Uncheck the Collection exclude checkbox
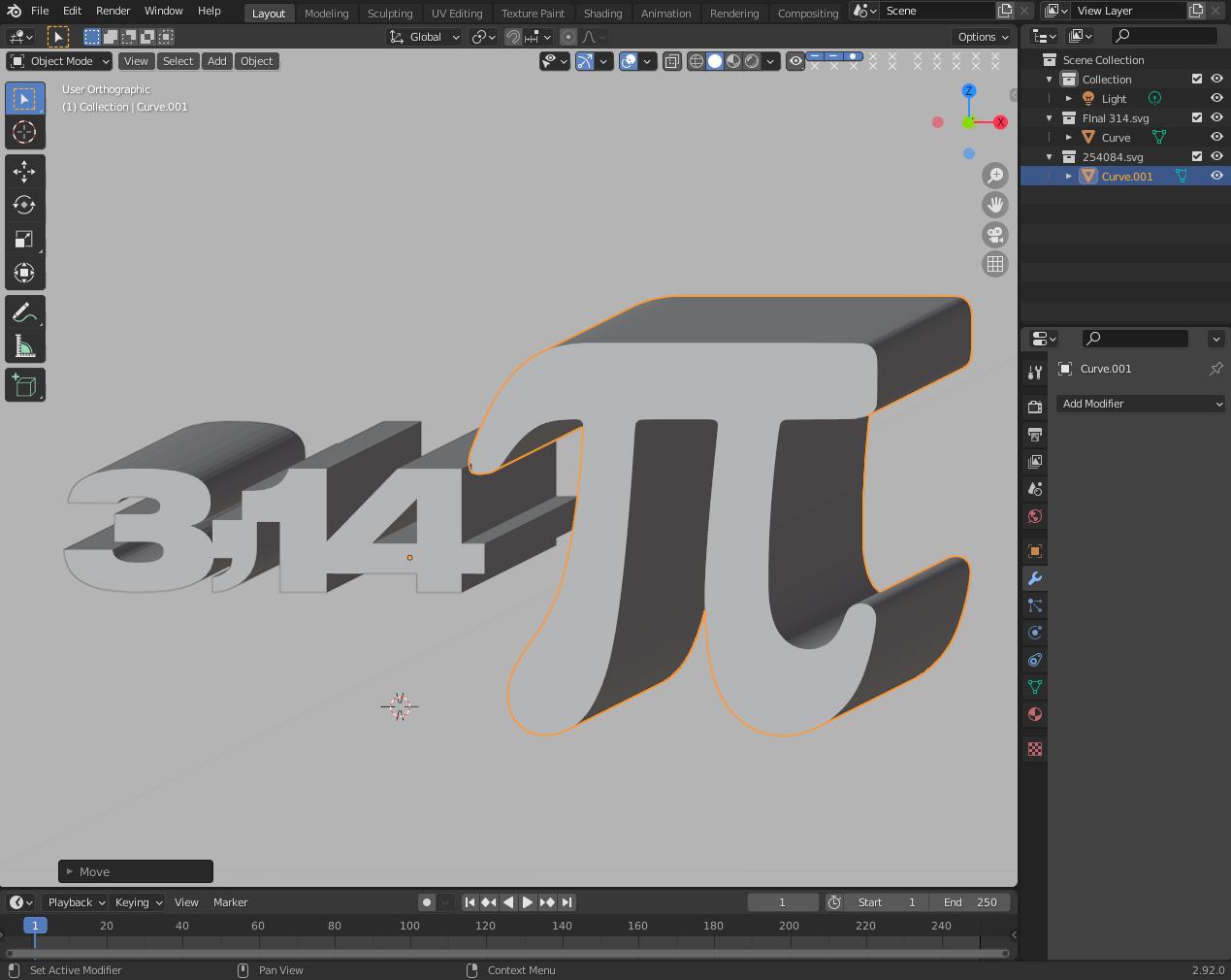 [x=1197, y=79]
